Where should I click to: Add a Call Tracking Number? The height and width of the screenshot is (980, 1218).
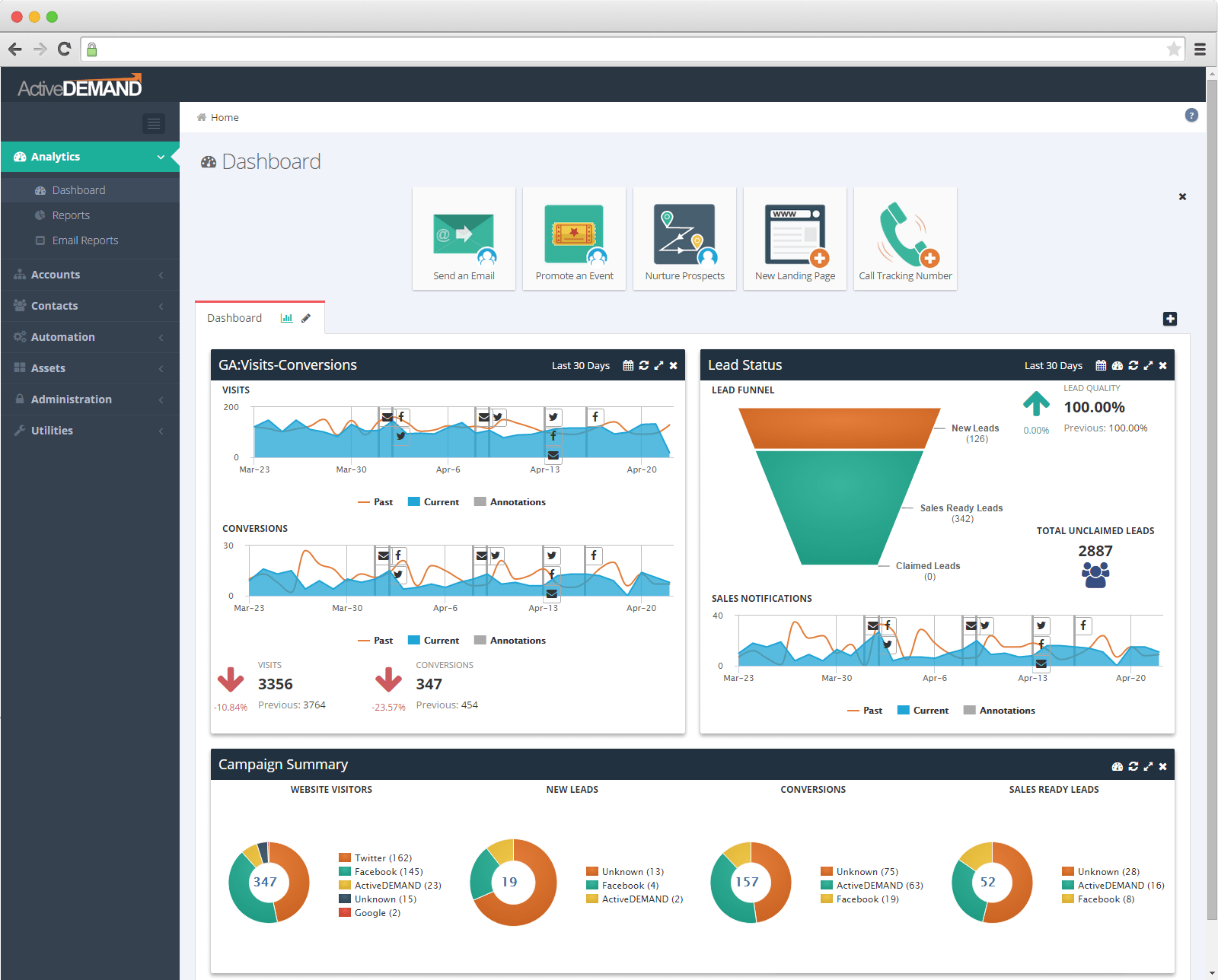(x=905, y=239)
